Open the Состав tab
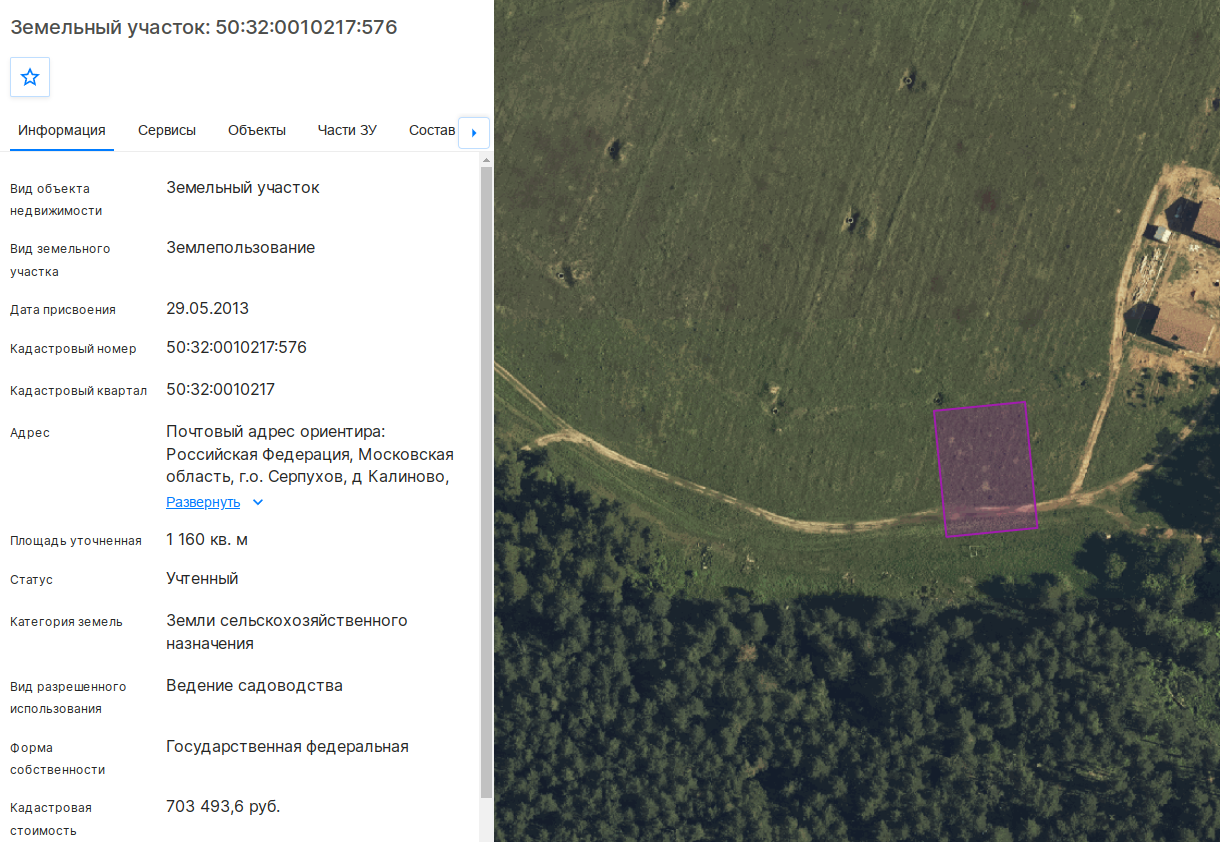This screenshot has height=842, width=1220. (432, 130)
